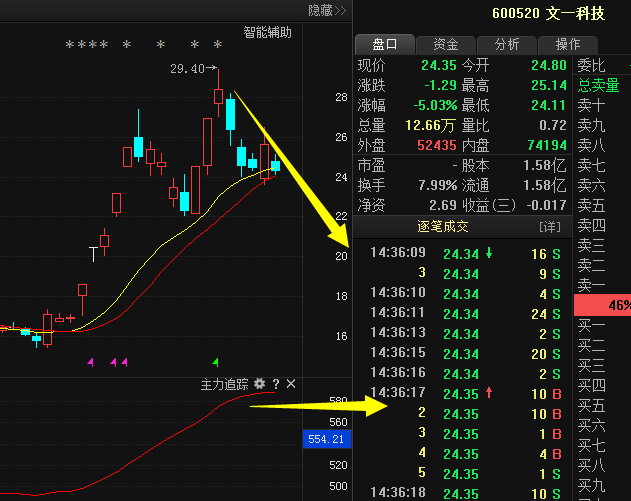
Task: Select the 卖十 order row
Action: coord(602,105)
